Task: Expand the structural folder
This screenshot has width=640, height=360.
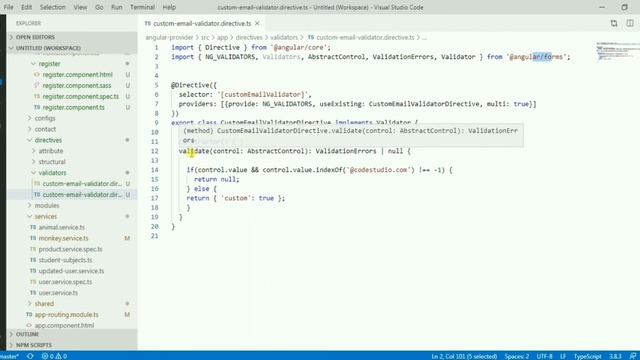Action: (x=52, y=162)
